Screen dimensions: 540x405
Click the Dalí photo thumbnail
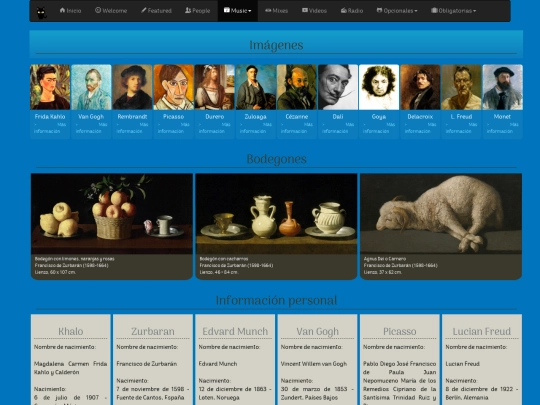point(338,87)
